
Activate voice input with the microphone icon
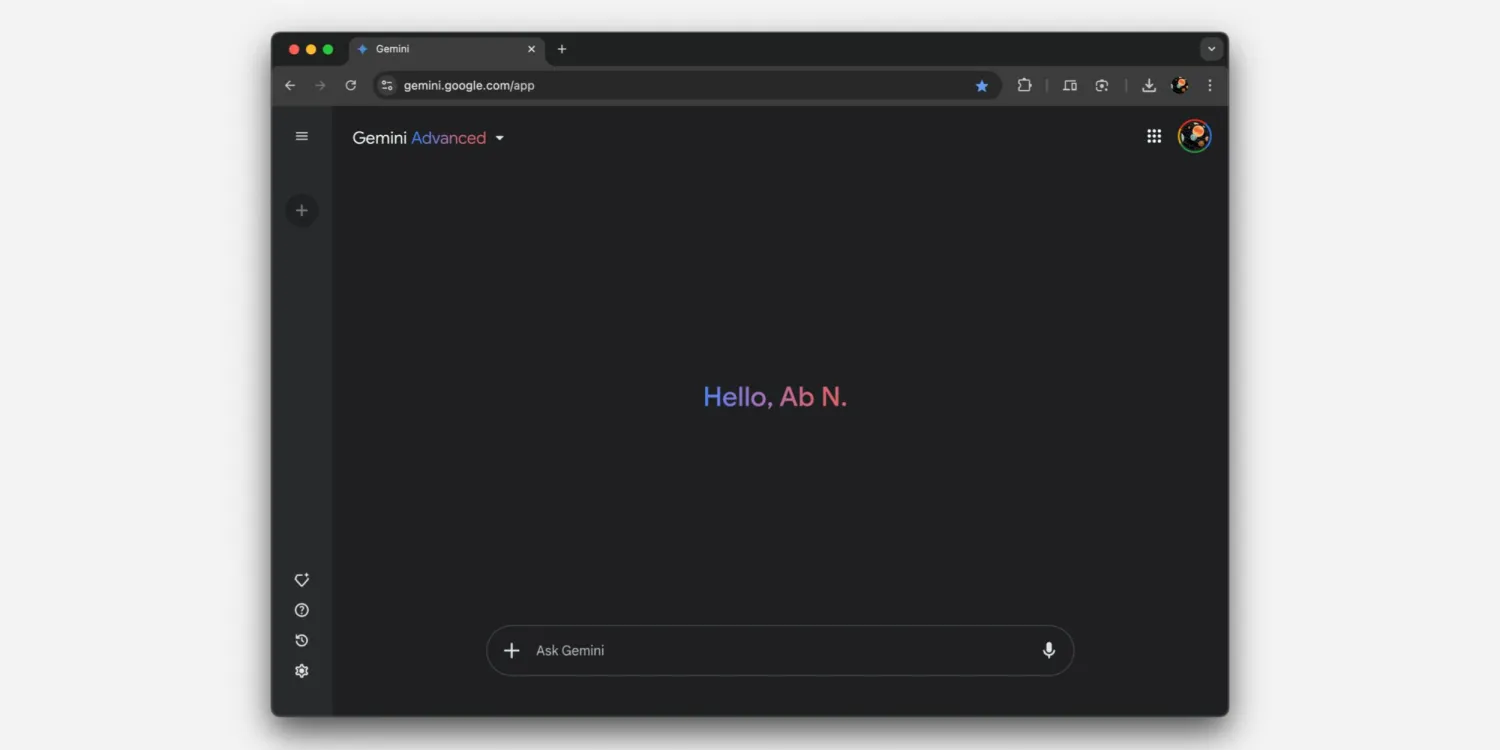point(1048,650)
